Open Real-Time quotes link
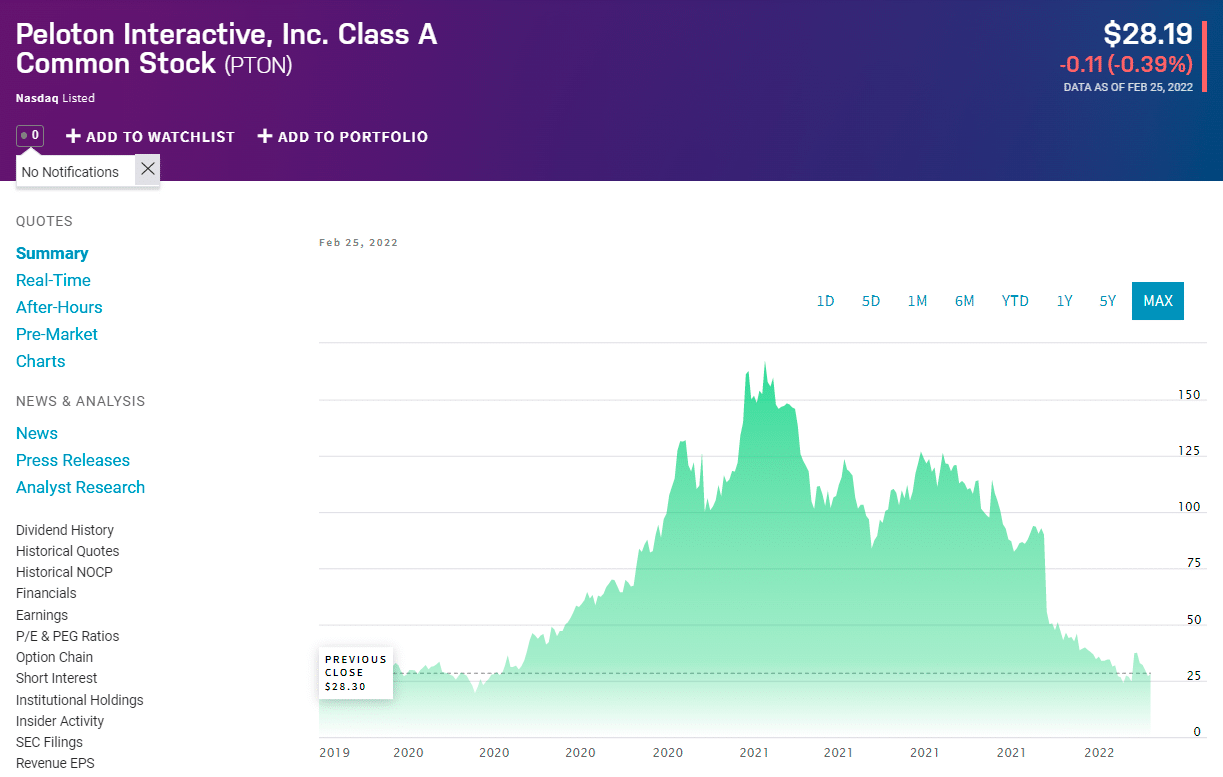 (53, 280)
